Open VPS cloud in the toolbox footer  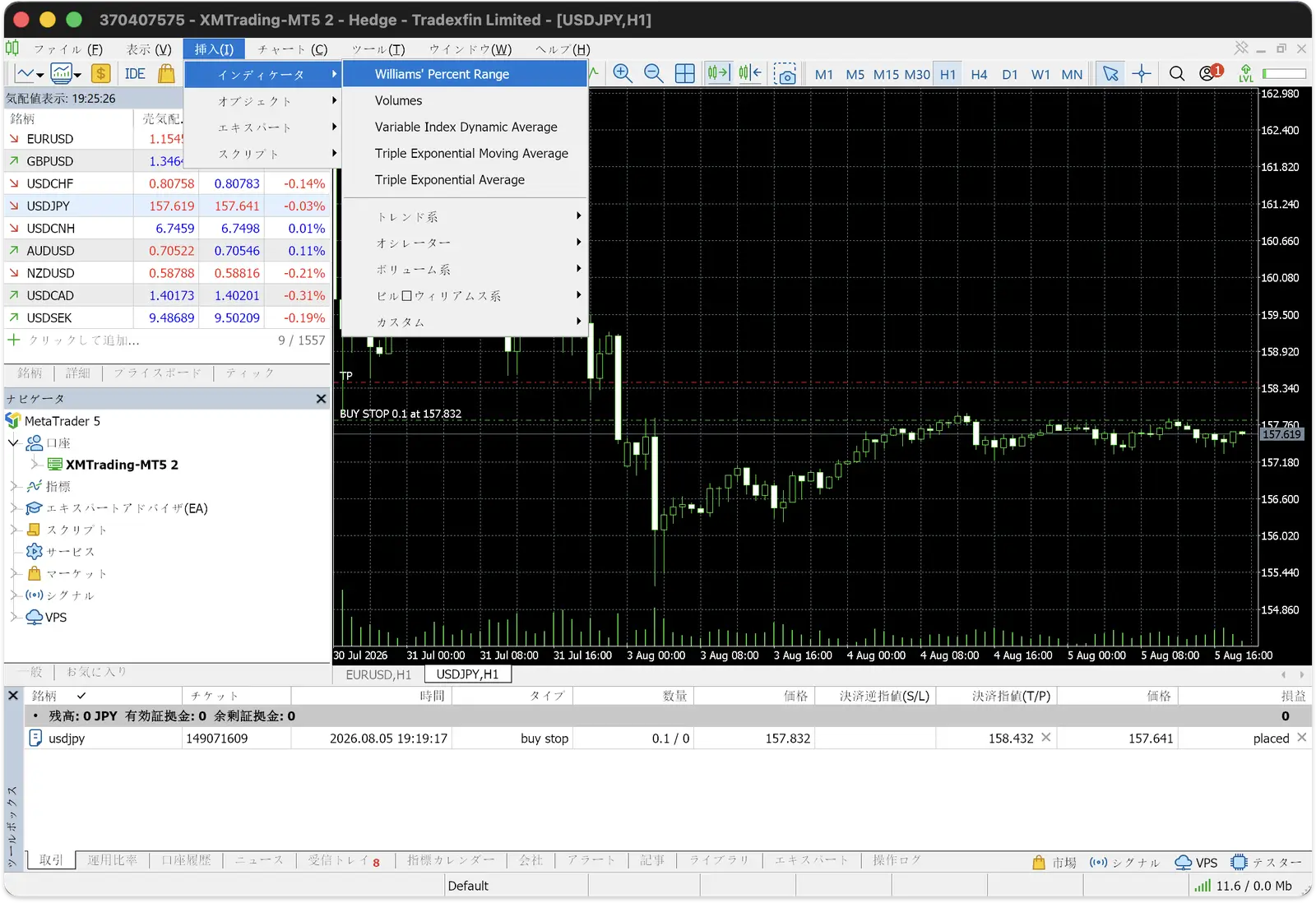point(1196,863)
